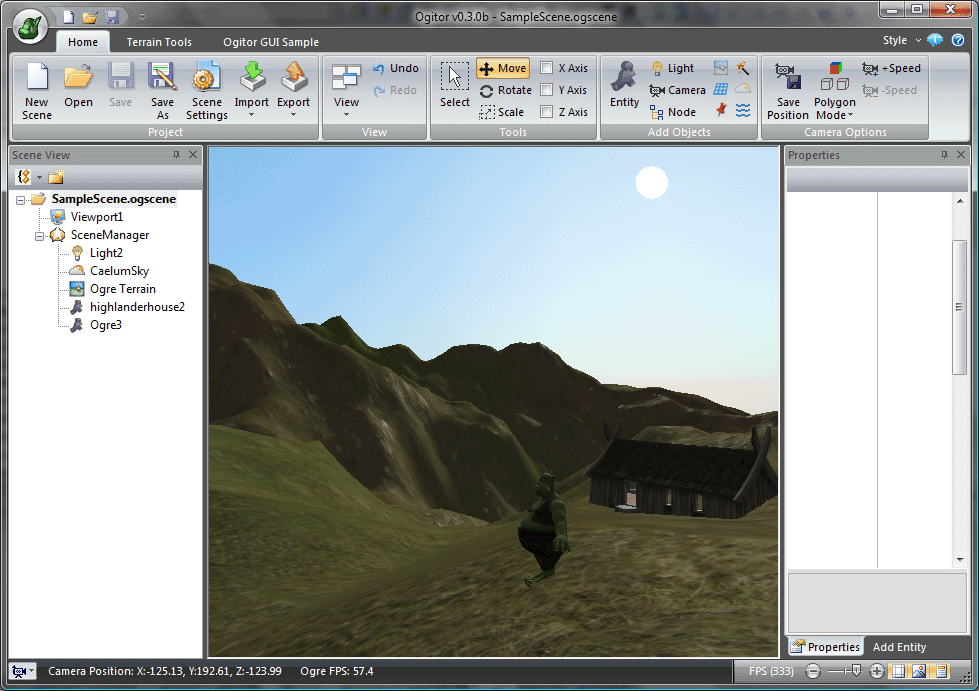Add an Entity object

click(x=624, y=86)
